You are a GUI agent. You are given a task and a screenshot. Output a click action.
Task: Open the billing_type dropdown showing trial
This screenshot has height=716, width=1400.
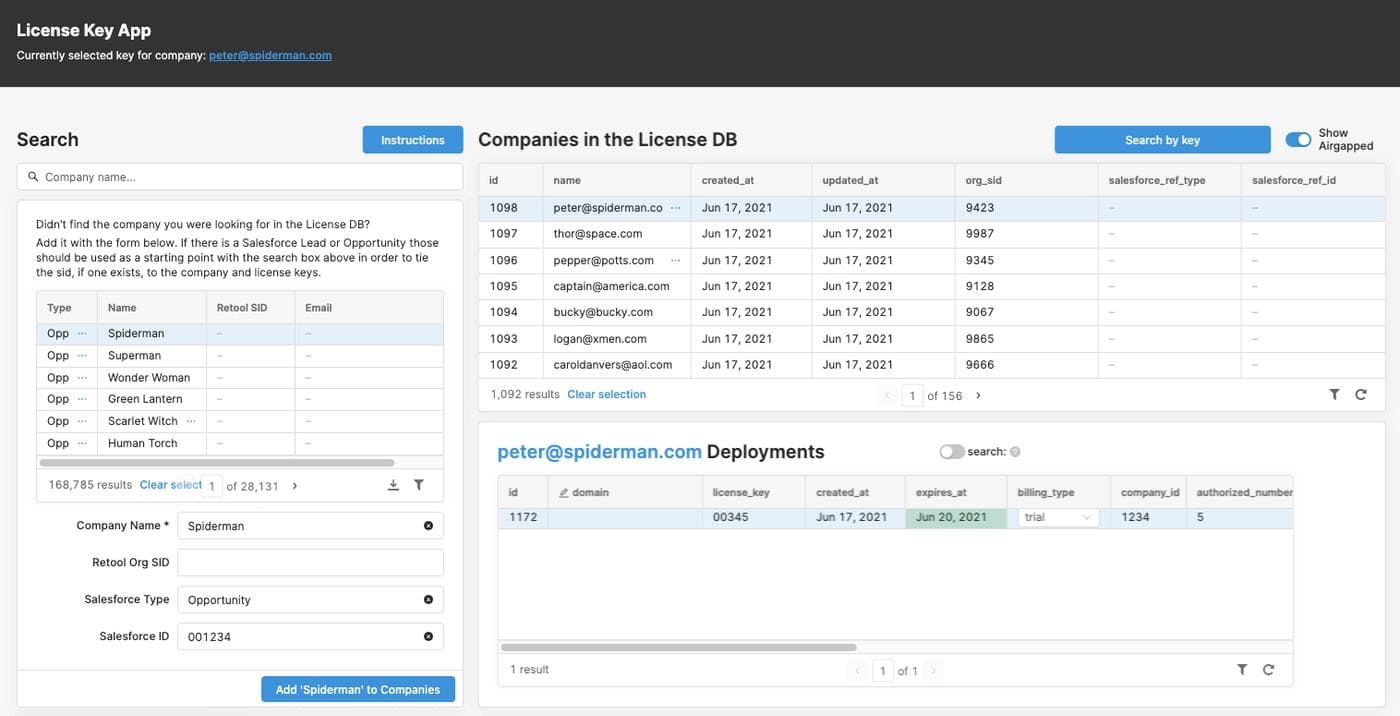(1058, 517)
